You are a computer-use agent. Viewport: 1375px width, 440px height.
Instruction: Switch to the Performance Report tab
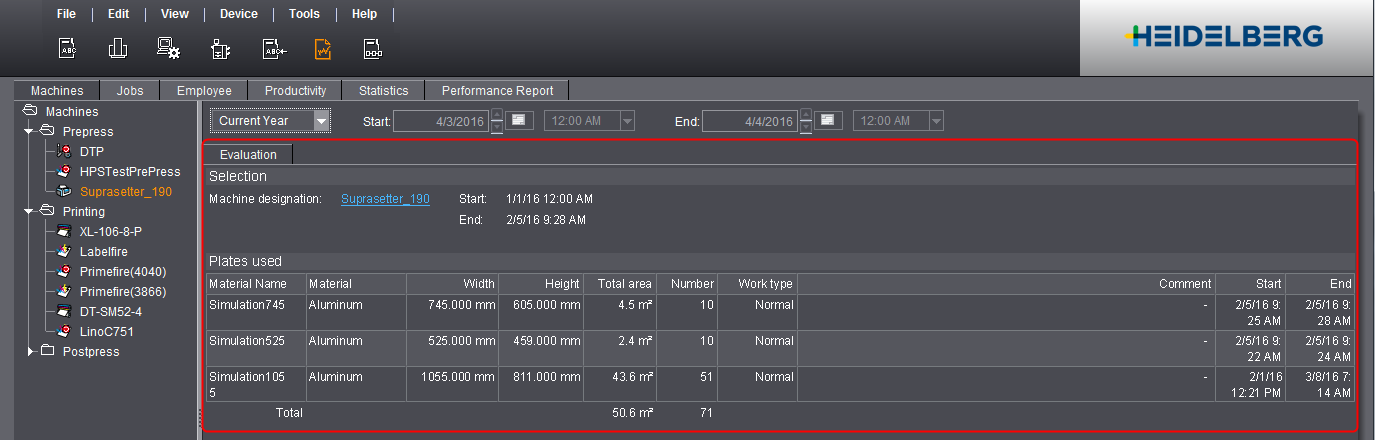497,90
